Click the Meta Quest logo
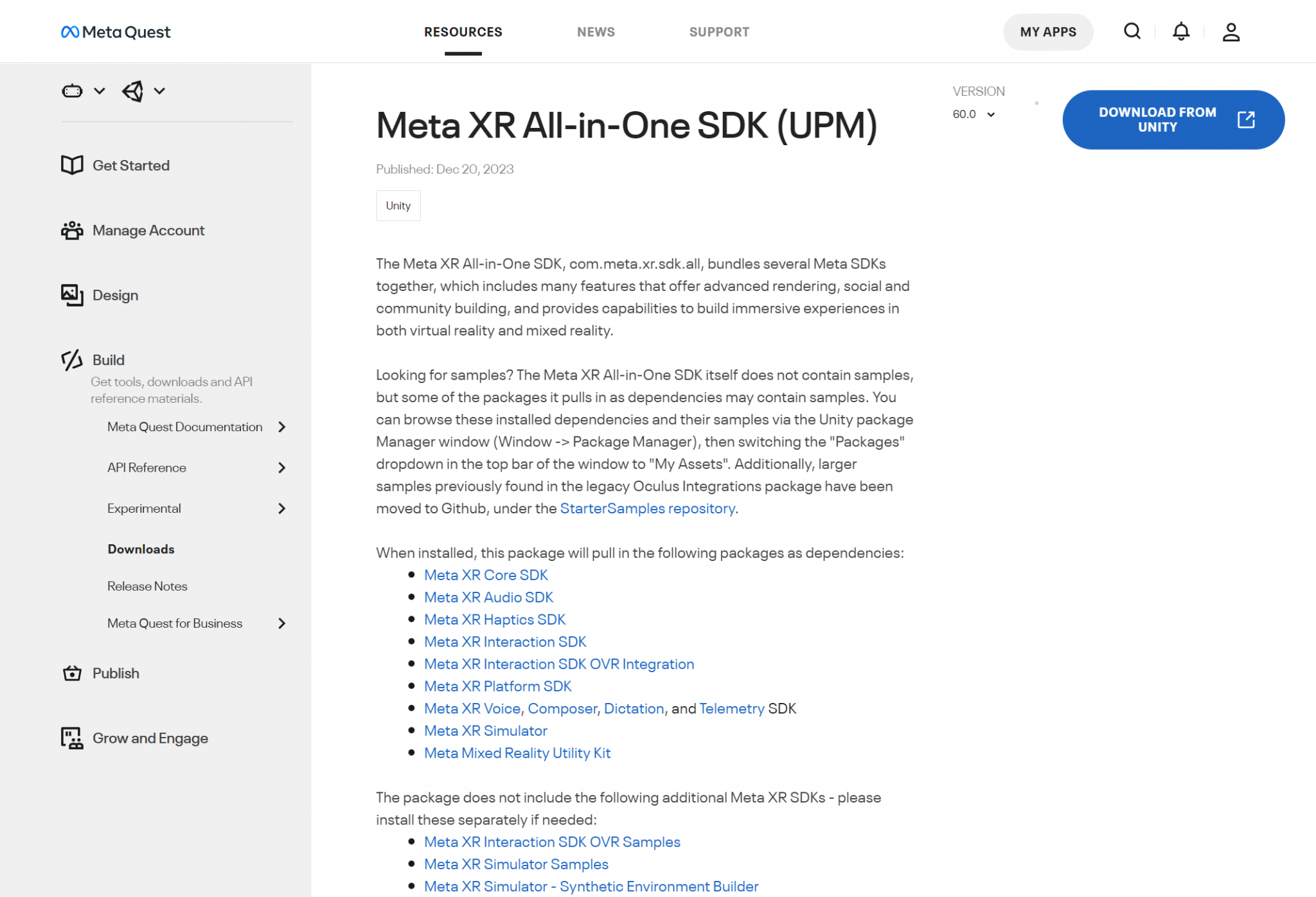 point(116,31)
